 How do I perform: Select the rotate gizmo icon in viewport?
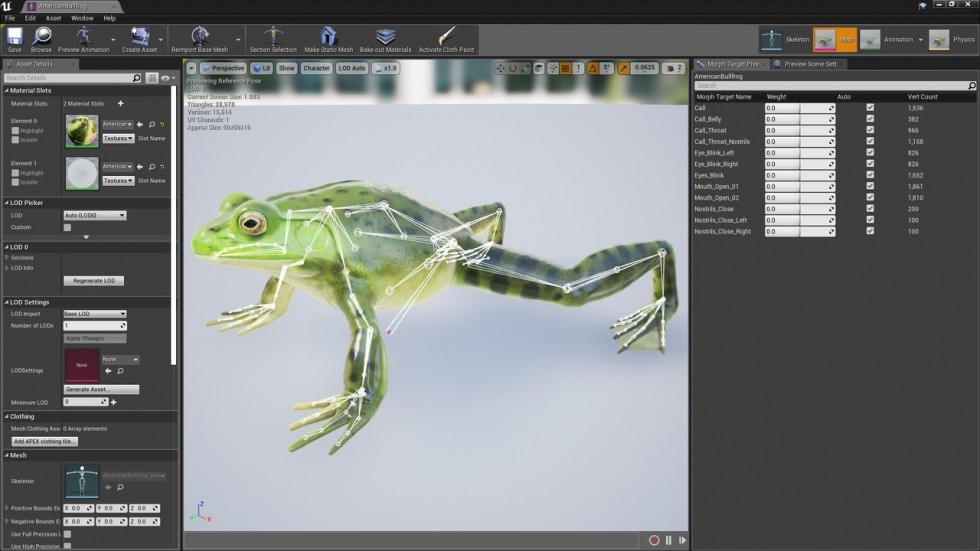pyautogui.click(x=513, y=68)
